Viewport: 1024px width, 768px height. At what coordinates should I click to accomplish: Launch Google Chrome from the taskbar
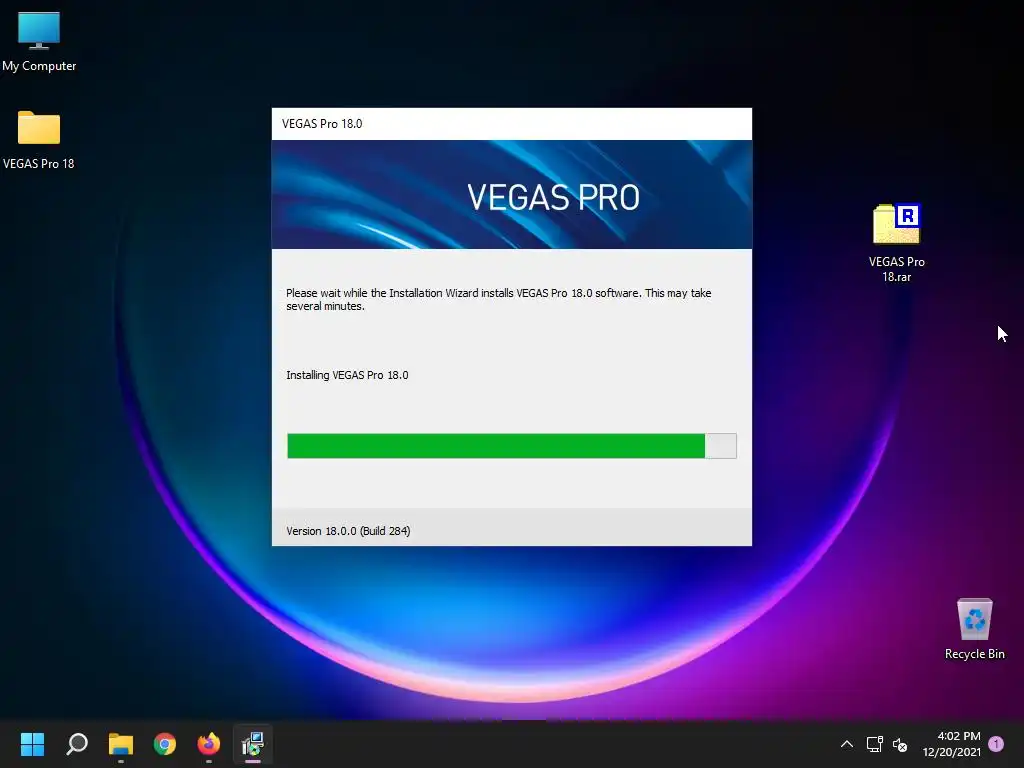coord(165,744)
